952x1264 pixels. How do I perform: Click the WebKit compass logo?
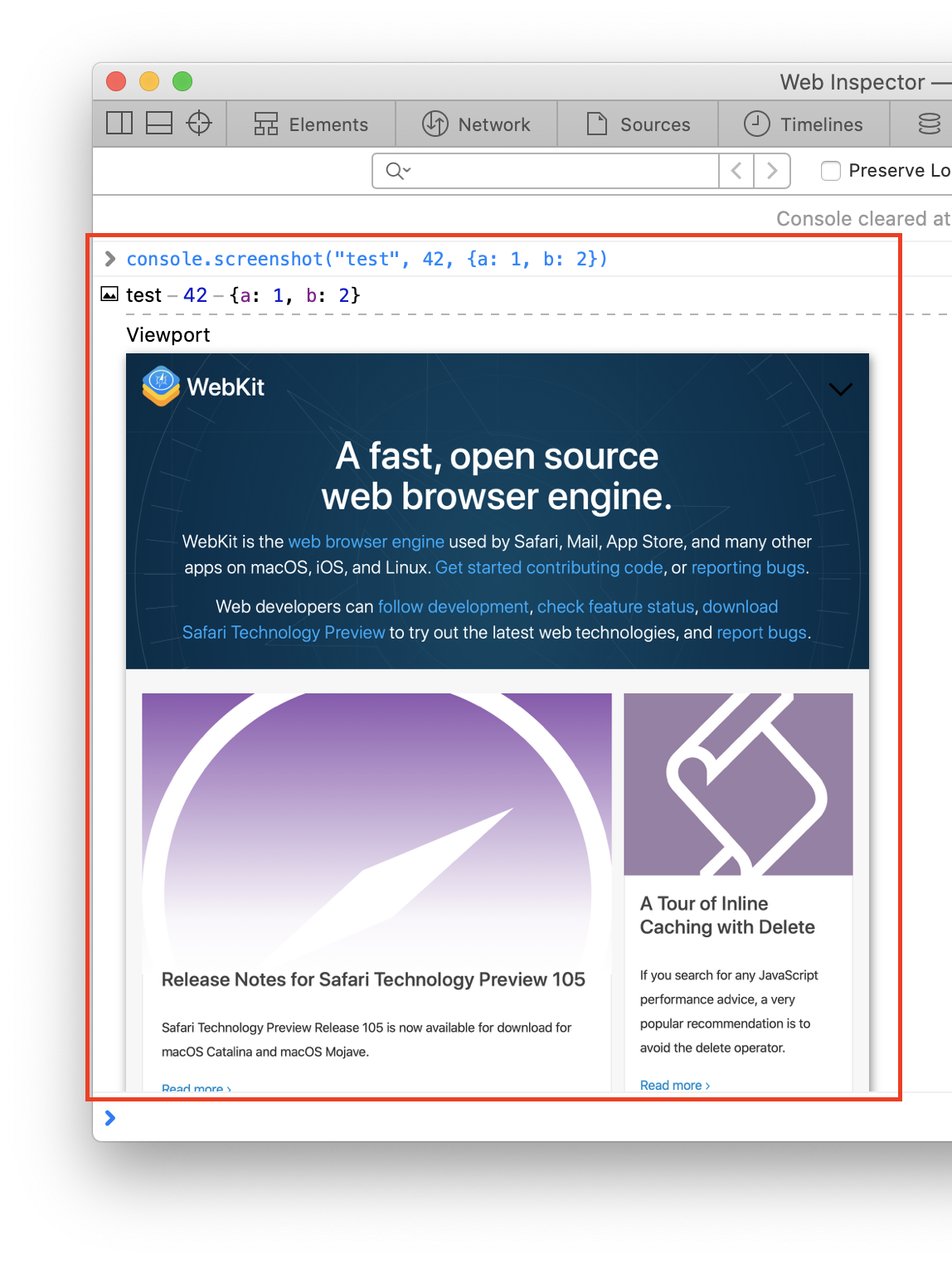pos(161,386)
